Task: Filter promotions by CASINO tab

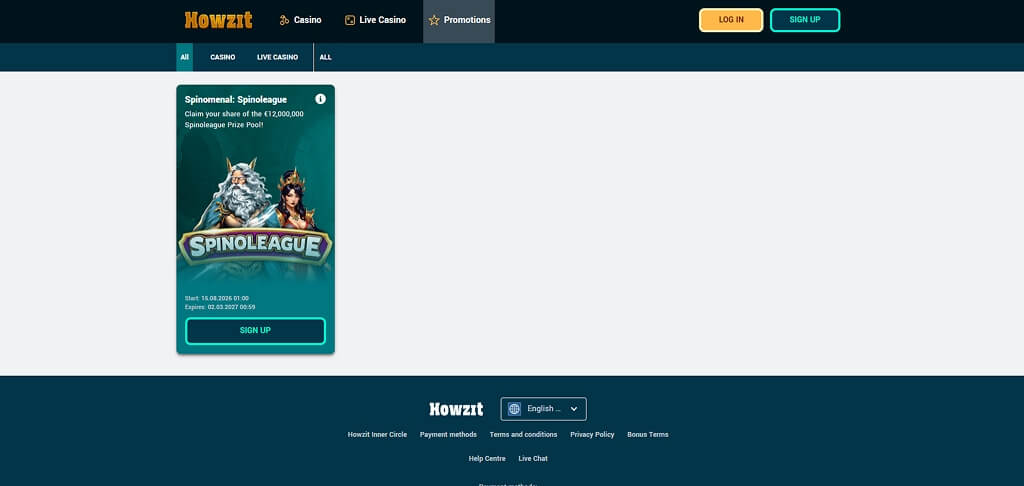Action: pyautogui.click(x=223, y=57)
